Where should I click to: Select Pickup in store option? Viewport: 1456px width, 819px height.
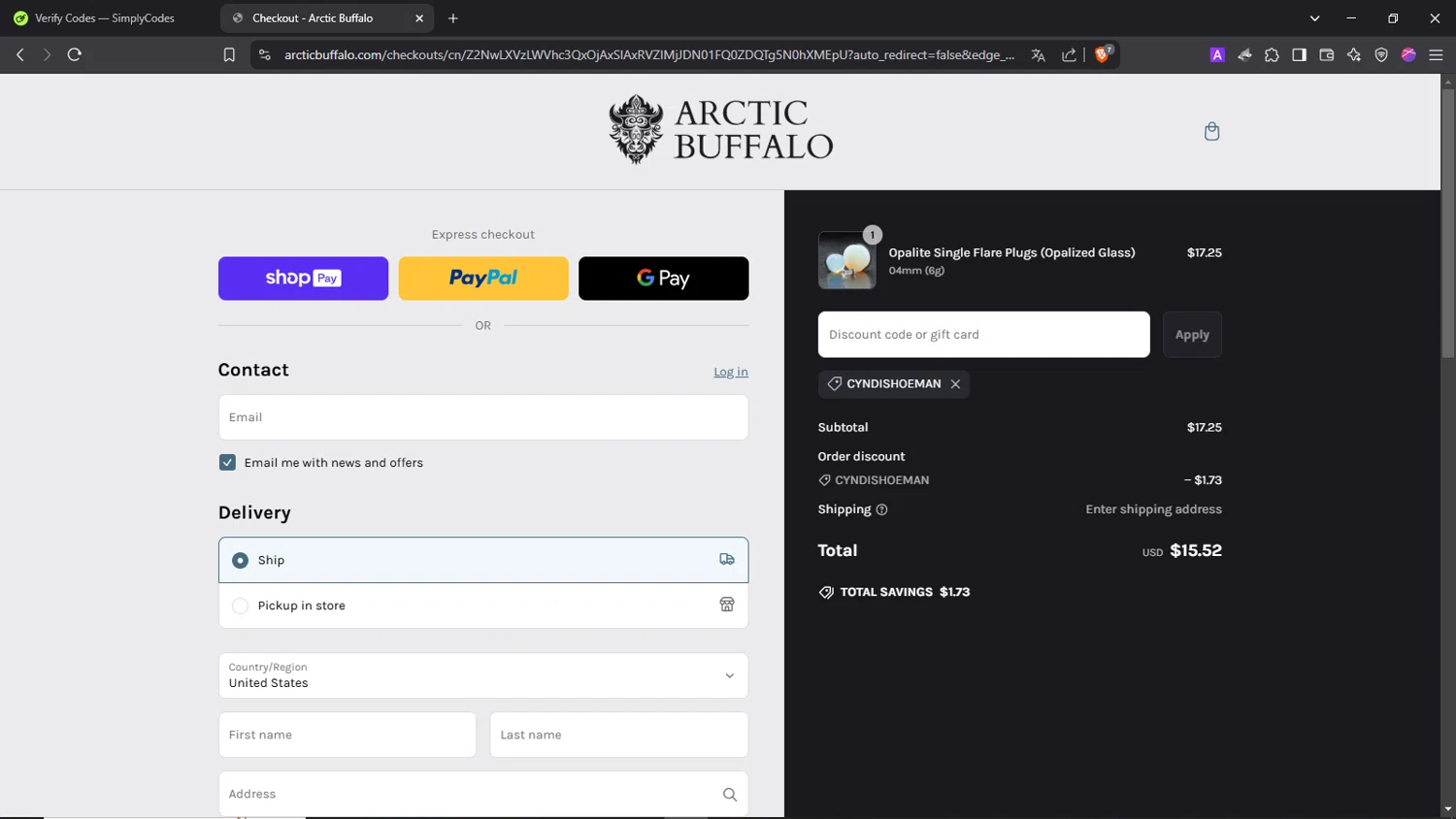483,606
